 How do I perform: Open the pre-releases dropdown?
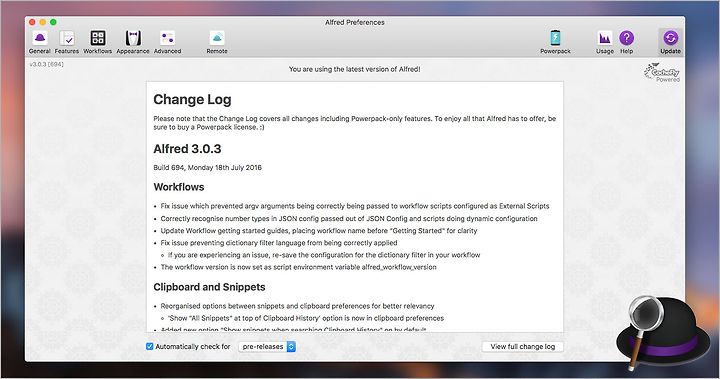[267, 346]
